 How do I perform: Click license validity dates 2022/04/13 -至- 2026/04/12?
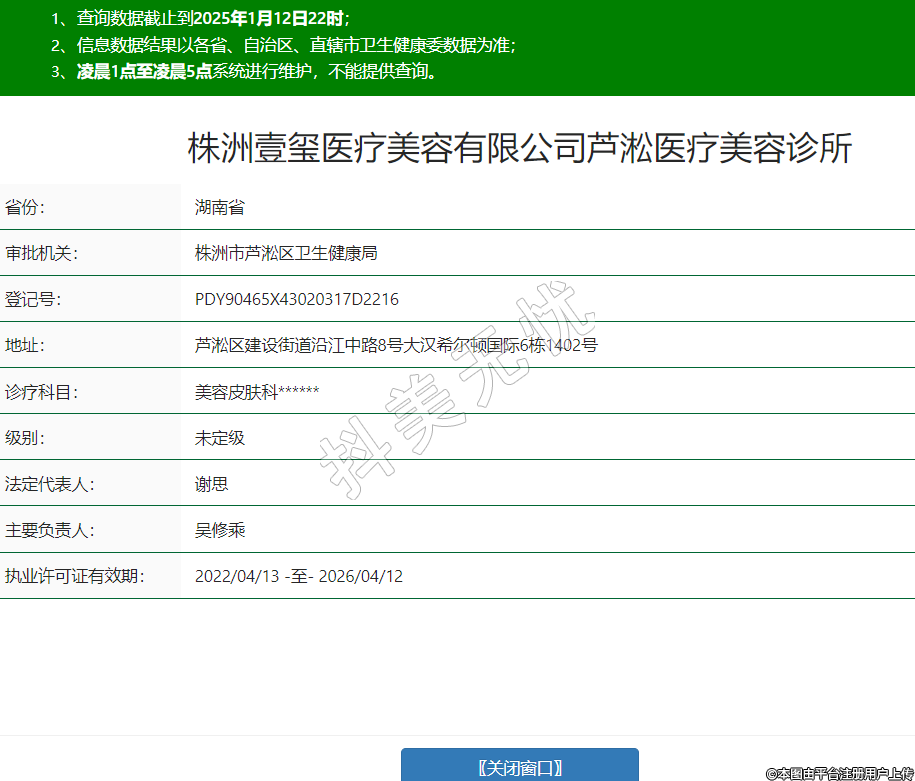(x=299, y=576)
